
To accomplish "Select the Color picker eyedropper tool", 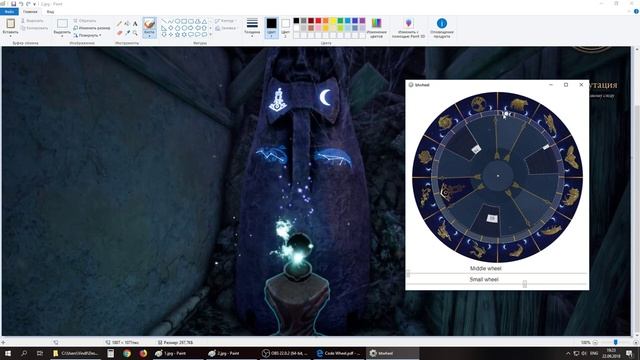I will point(127,32).
